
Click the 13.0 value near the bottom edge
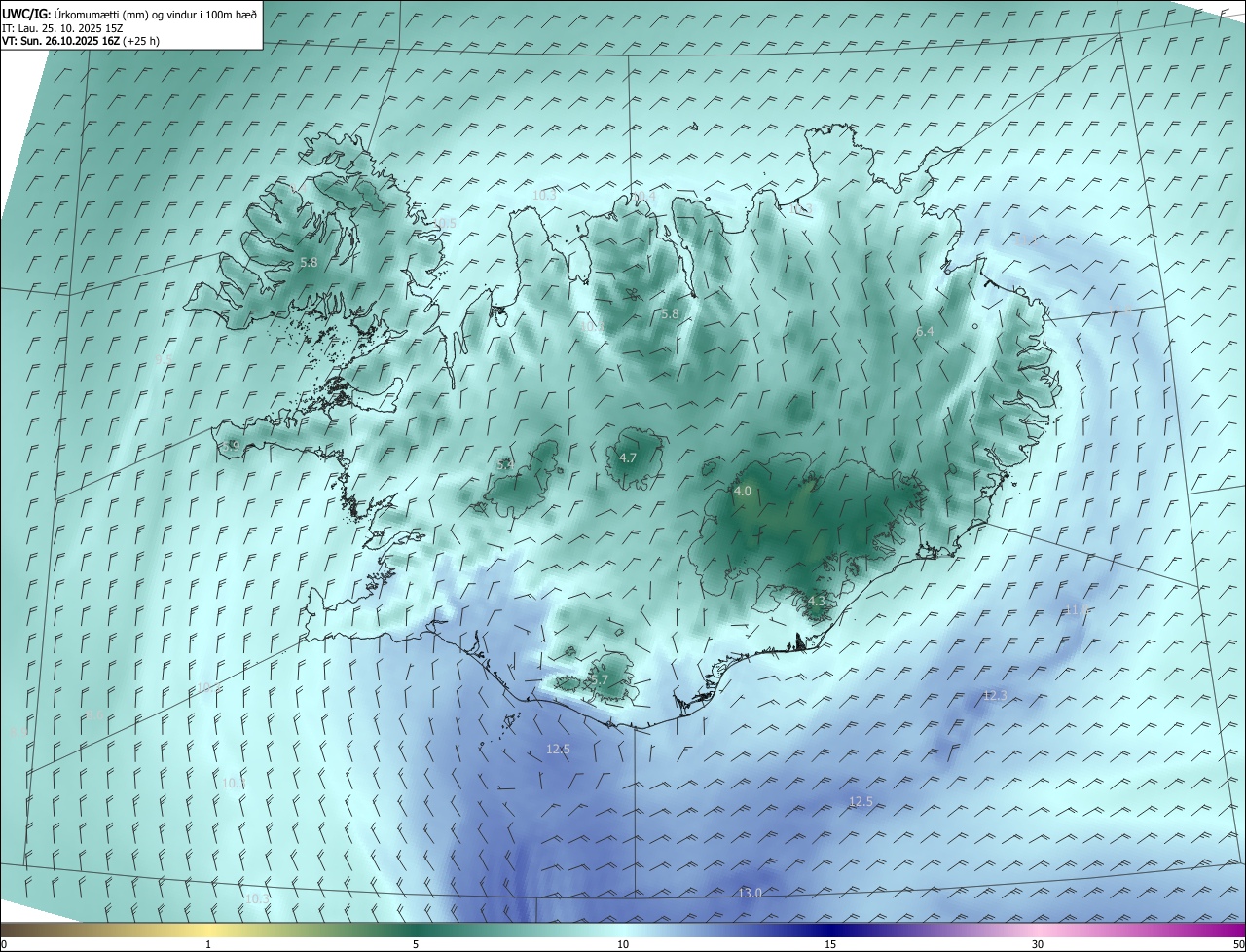750,893
